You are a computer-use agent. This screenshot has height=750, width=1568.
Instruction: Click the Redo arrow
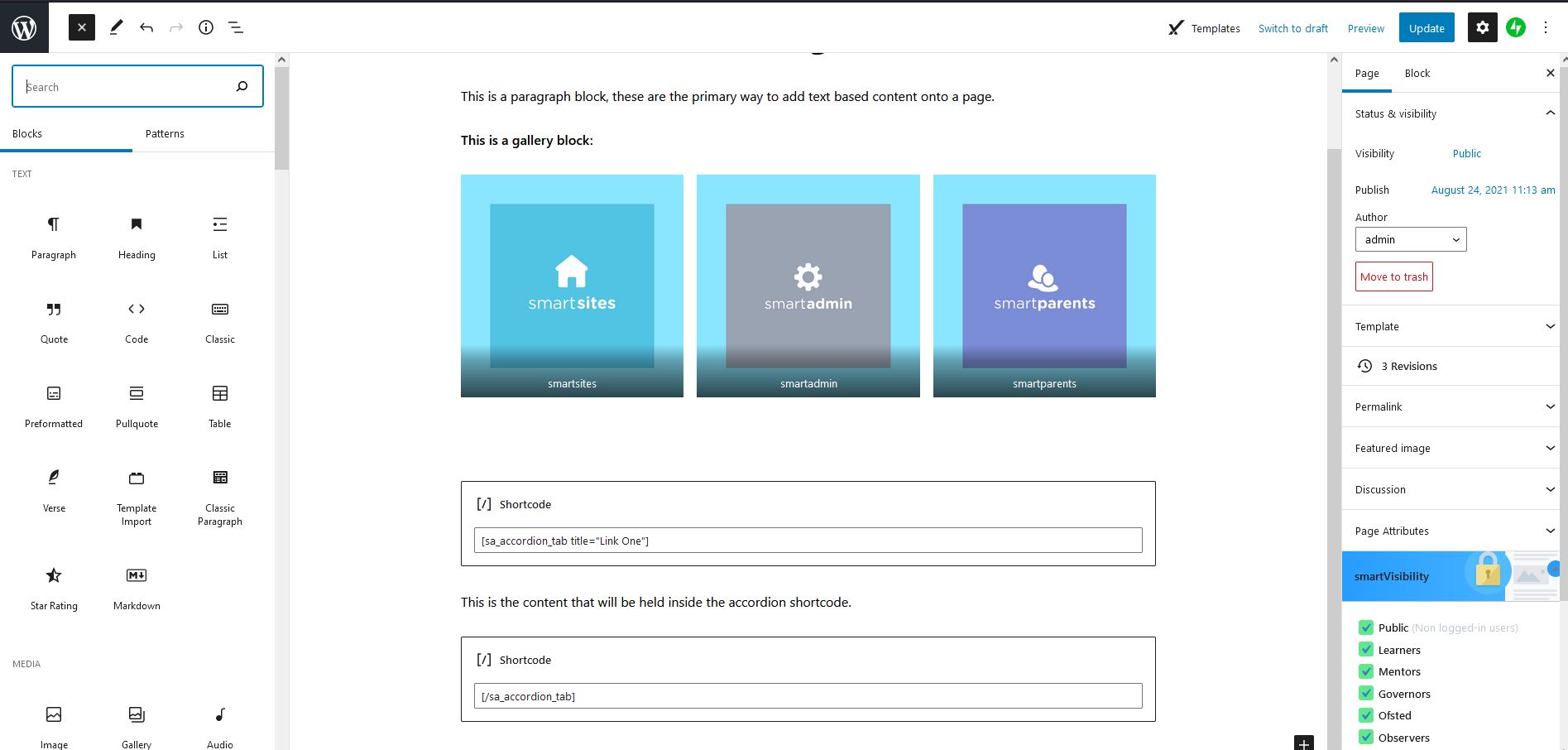(176, 27)
